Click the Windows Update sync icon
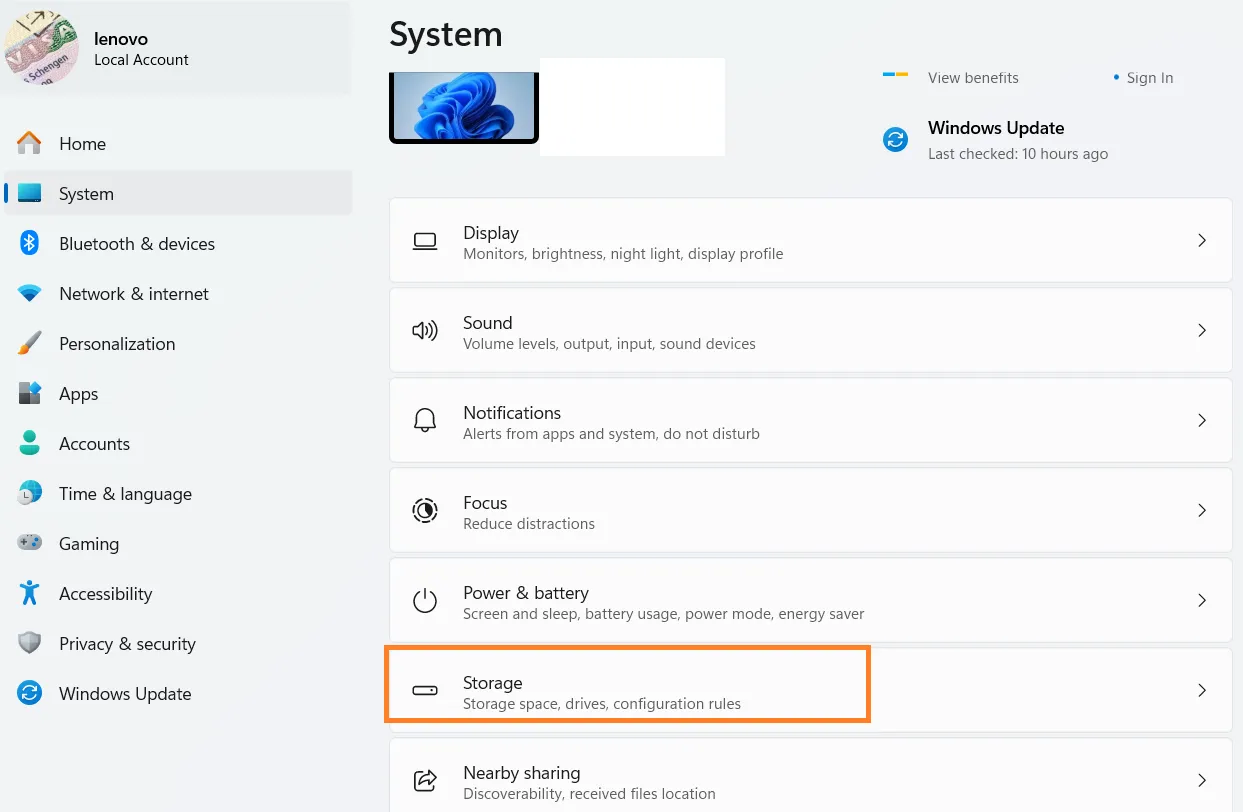The image size is (1243, 812). [x=894, y=140]
